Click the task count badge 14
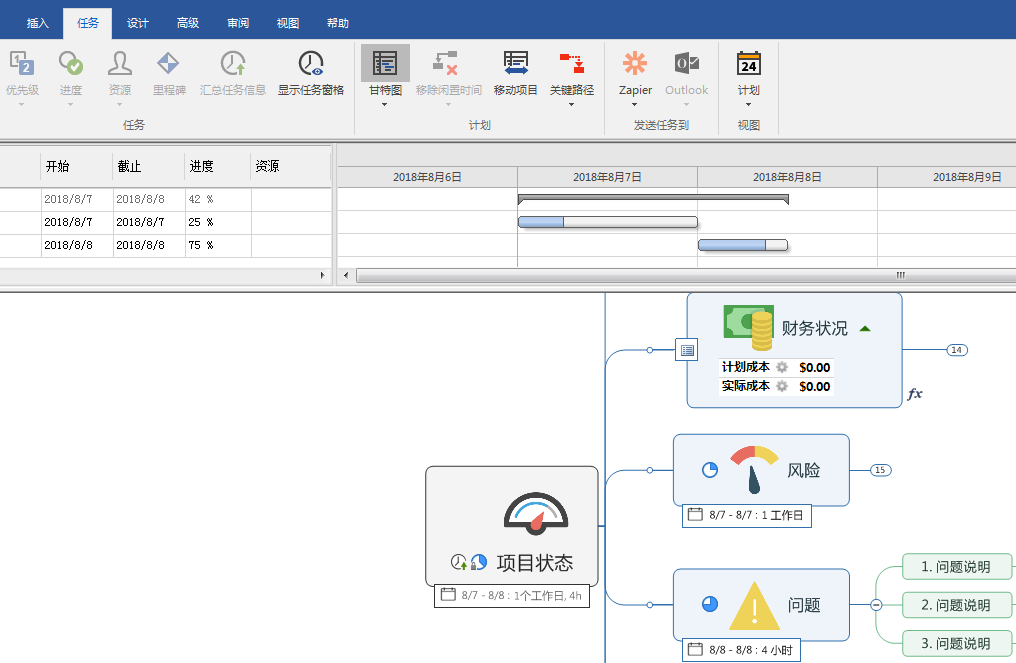 [956, 350]
